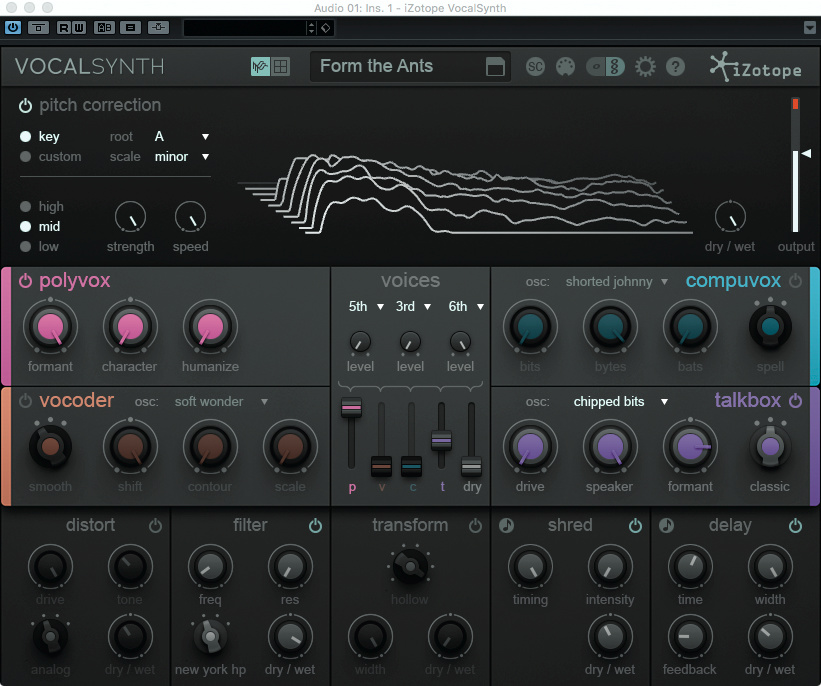Click the delay tempo sync note icon
Screen dimensions: 821x686
tap(667, 525)
